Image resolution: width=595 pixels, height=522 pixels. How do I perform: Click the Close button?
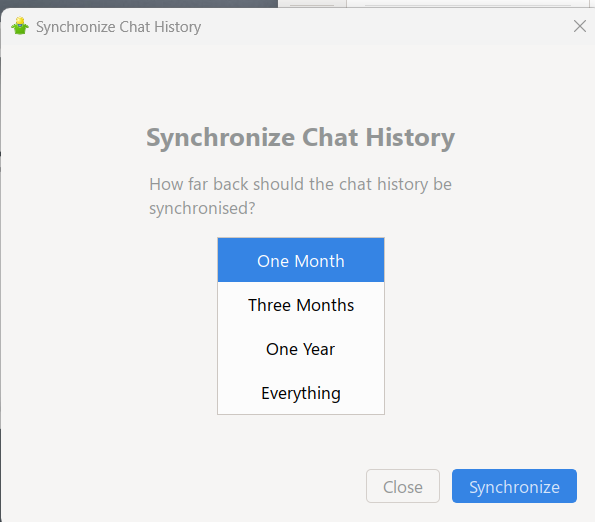click(x=403, y=486)
